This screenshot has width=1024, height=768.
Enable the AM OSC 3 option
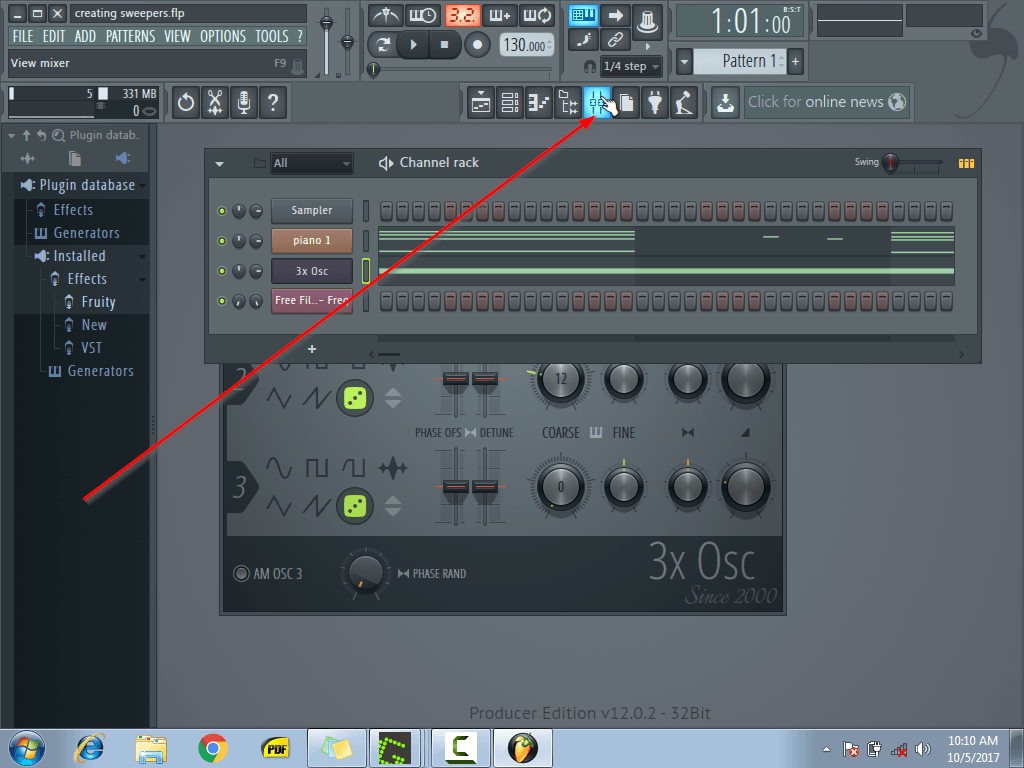click(241, 573)
